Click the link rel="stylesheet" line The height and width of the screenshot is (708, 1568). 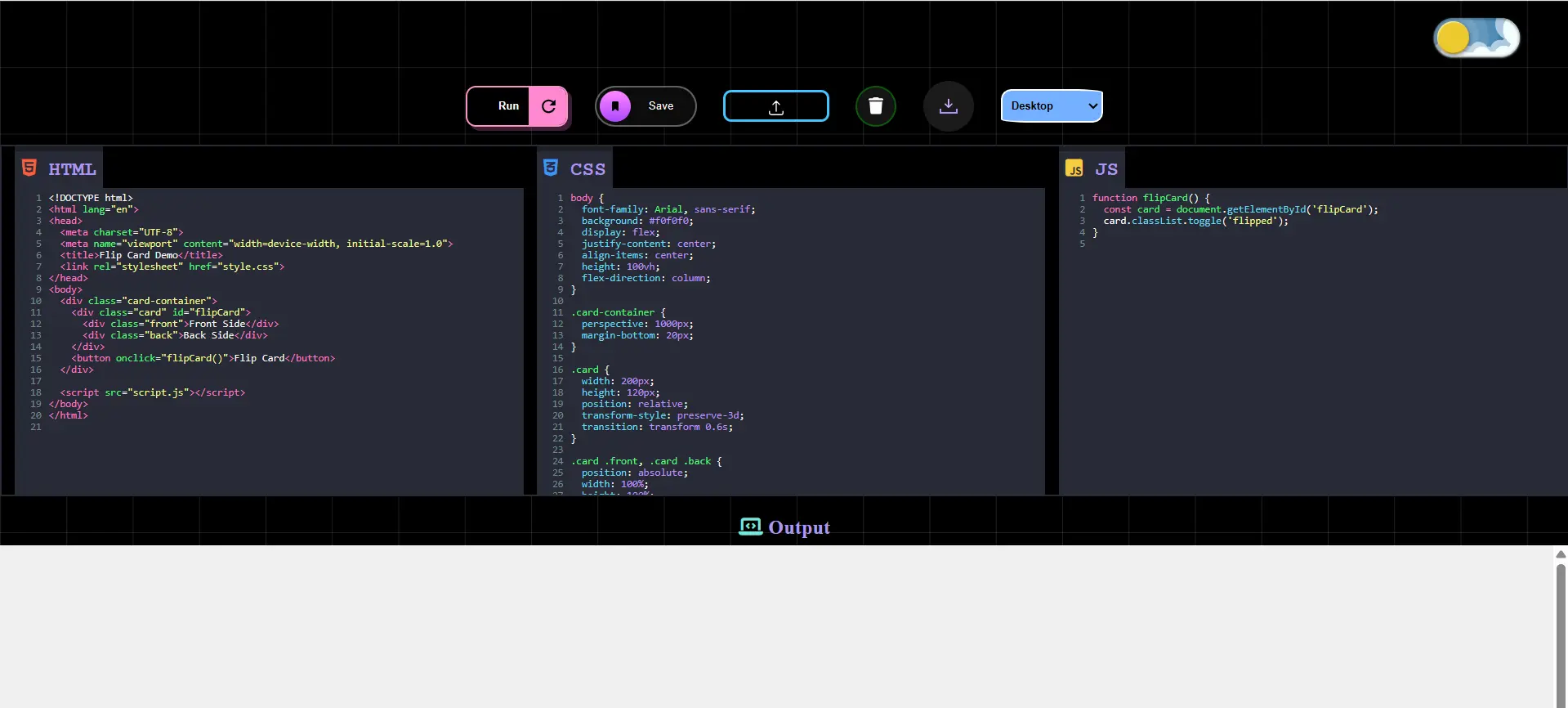pyautogui.click(x=172, y=267)
